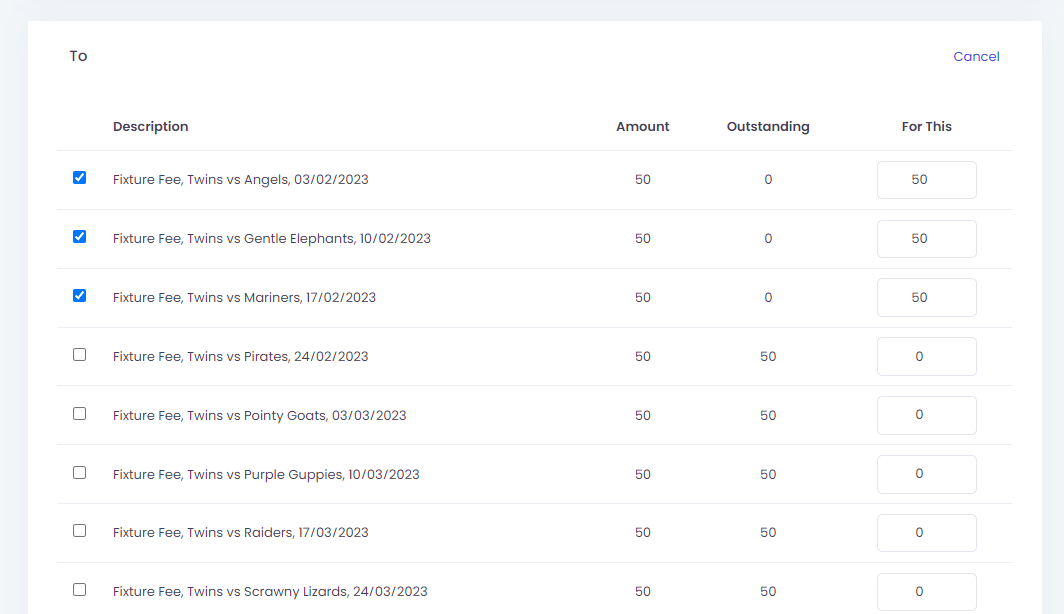Edit the For This amount for Twins vs Mariners

926,297
